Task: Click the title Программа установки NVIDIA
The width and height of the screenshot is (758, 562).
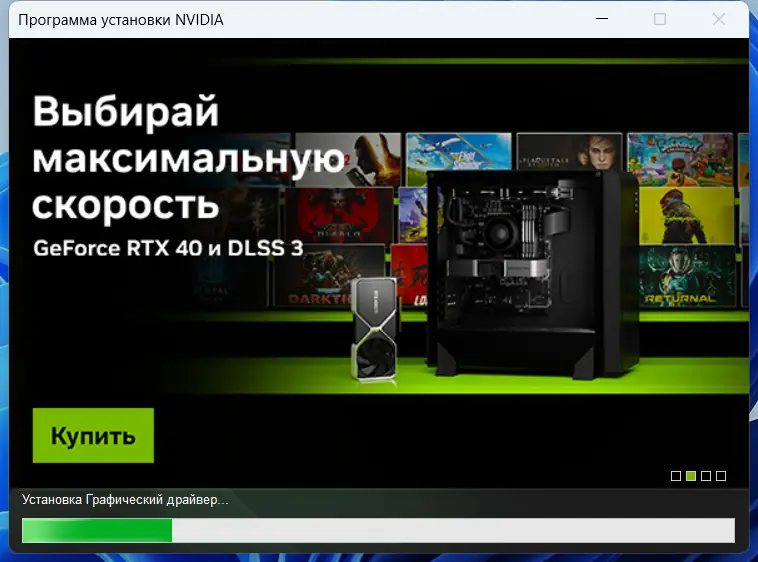Action: coord(121,20)
